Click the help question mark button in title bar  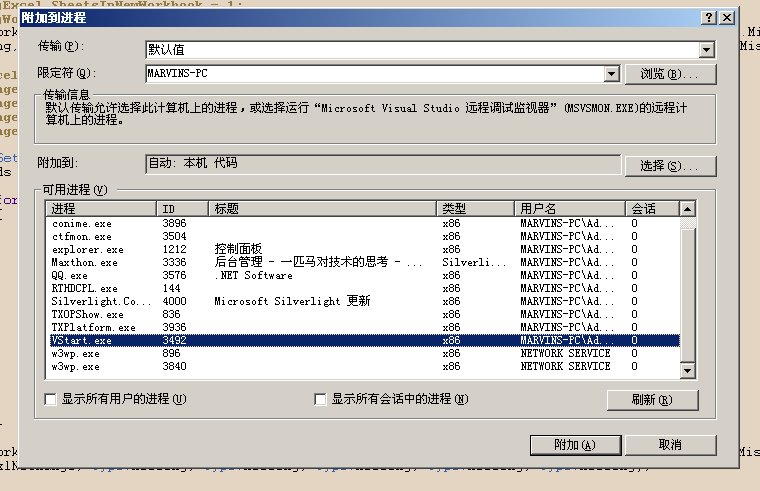(x=709, y=18)
